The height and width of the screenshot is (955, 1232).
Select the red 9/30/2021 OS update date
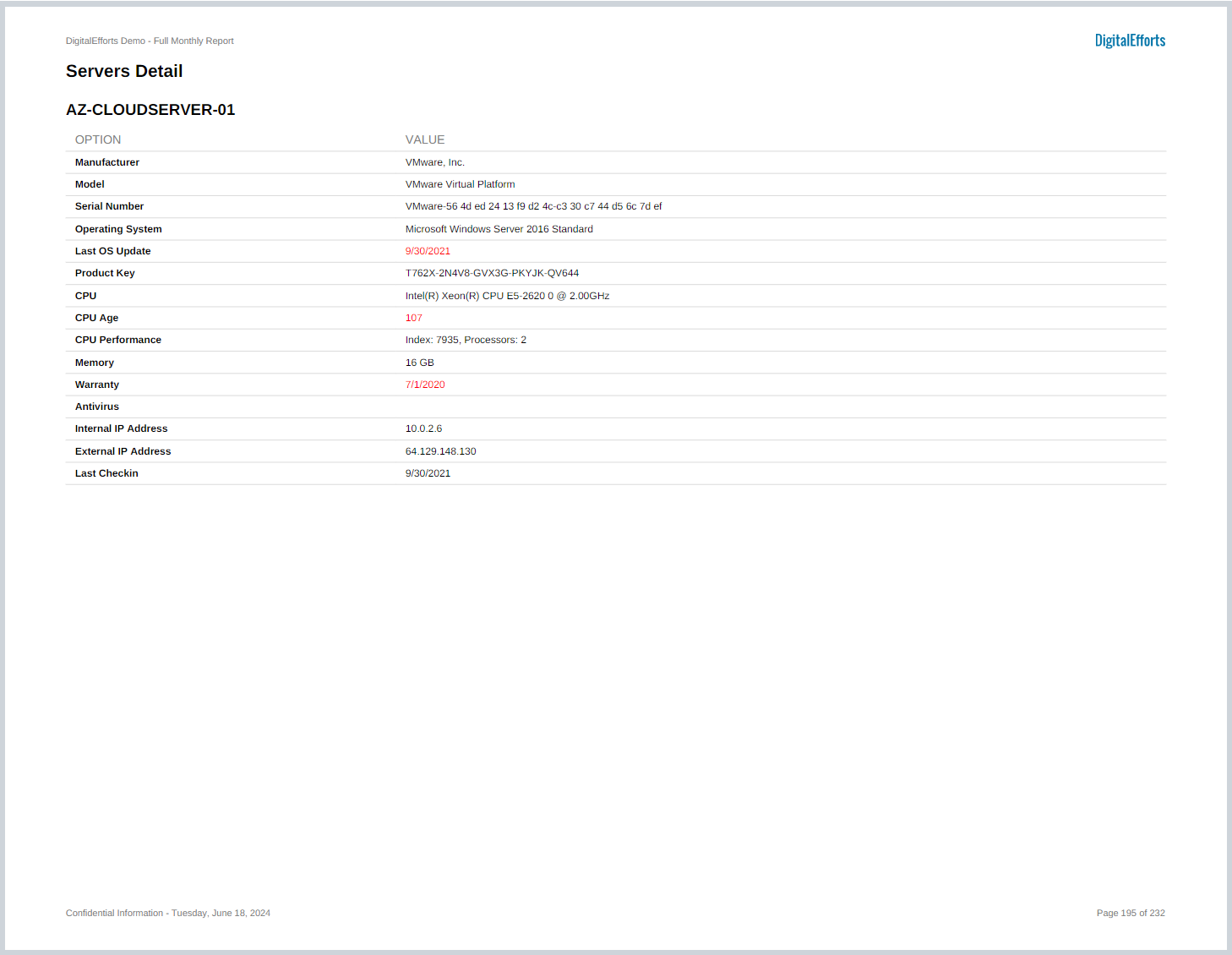tap(428, 251)
